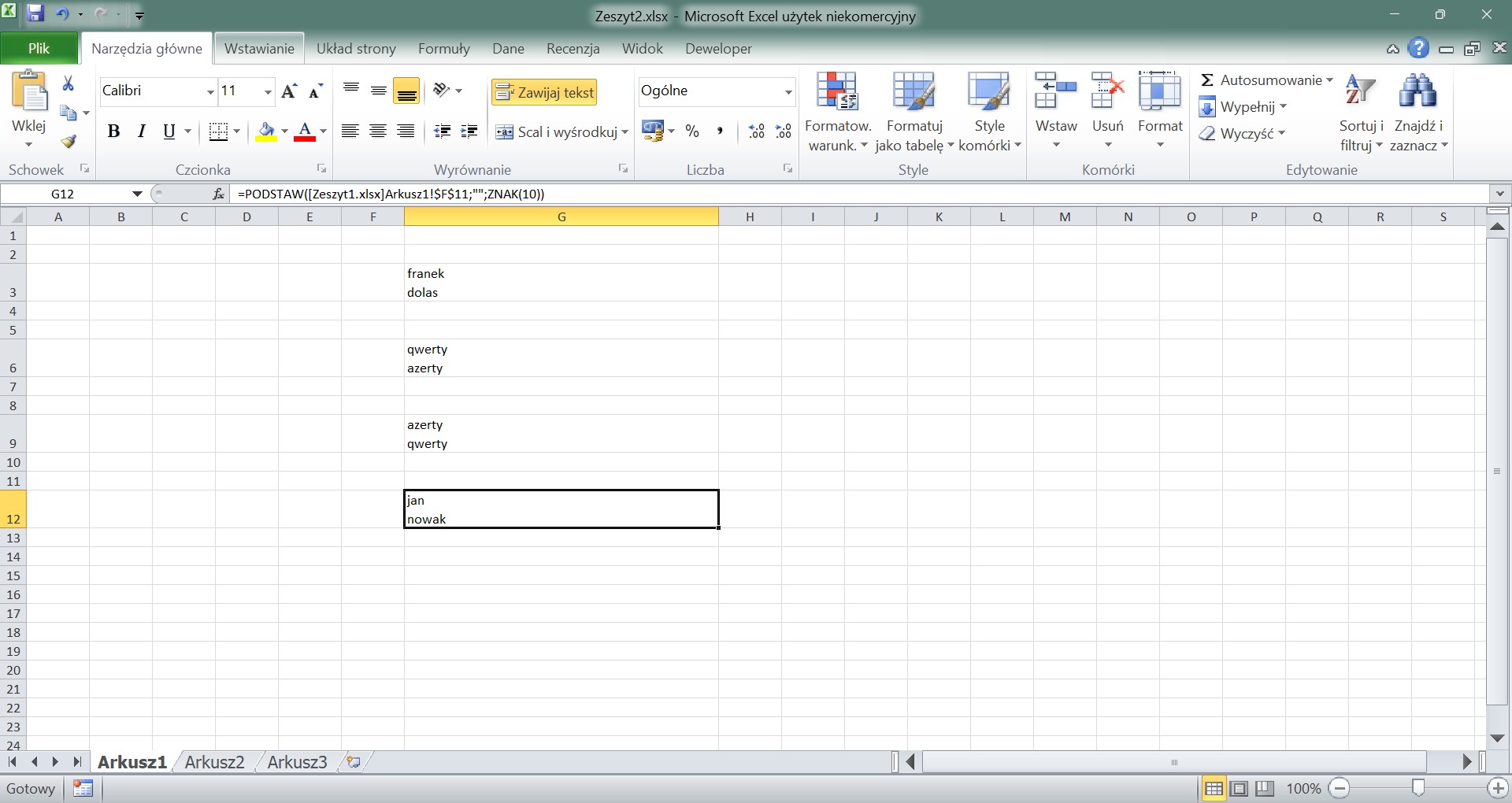The image size is (1512, 803).
Task: Click the insert new worksheet tab icon
Action: click(x=354, y=761)
